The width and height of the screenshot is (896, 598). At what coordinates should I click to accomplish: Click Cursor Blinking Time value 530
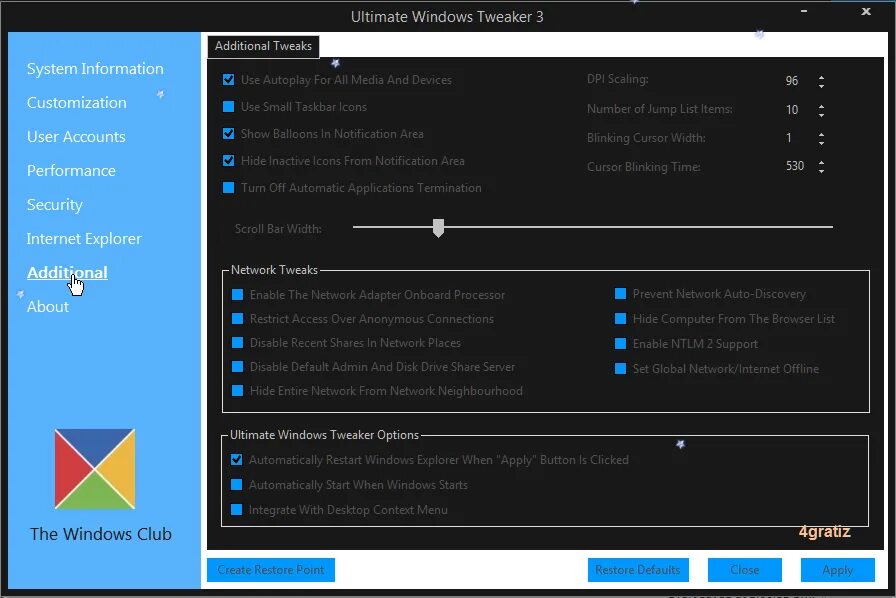[795, 166]
